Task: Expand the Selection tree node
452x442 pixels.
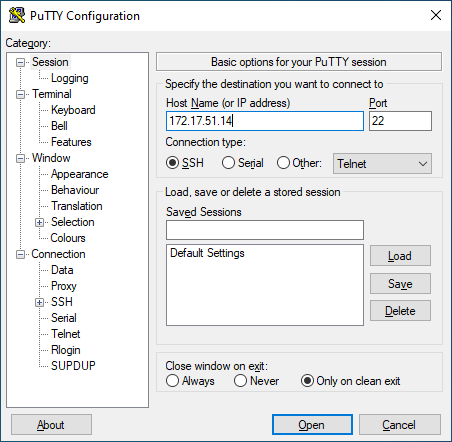Action: [39, 222]
